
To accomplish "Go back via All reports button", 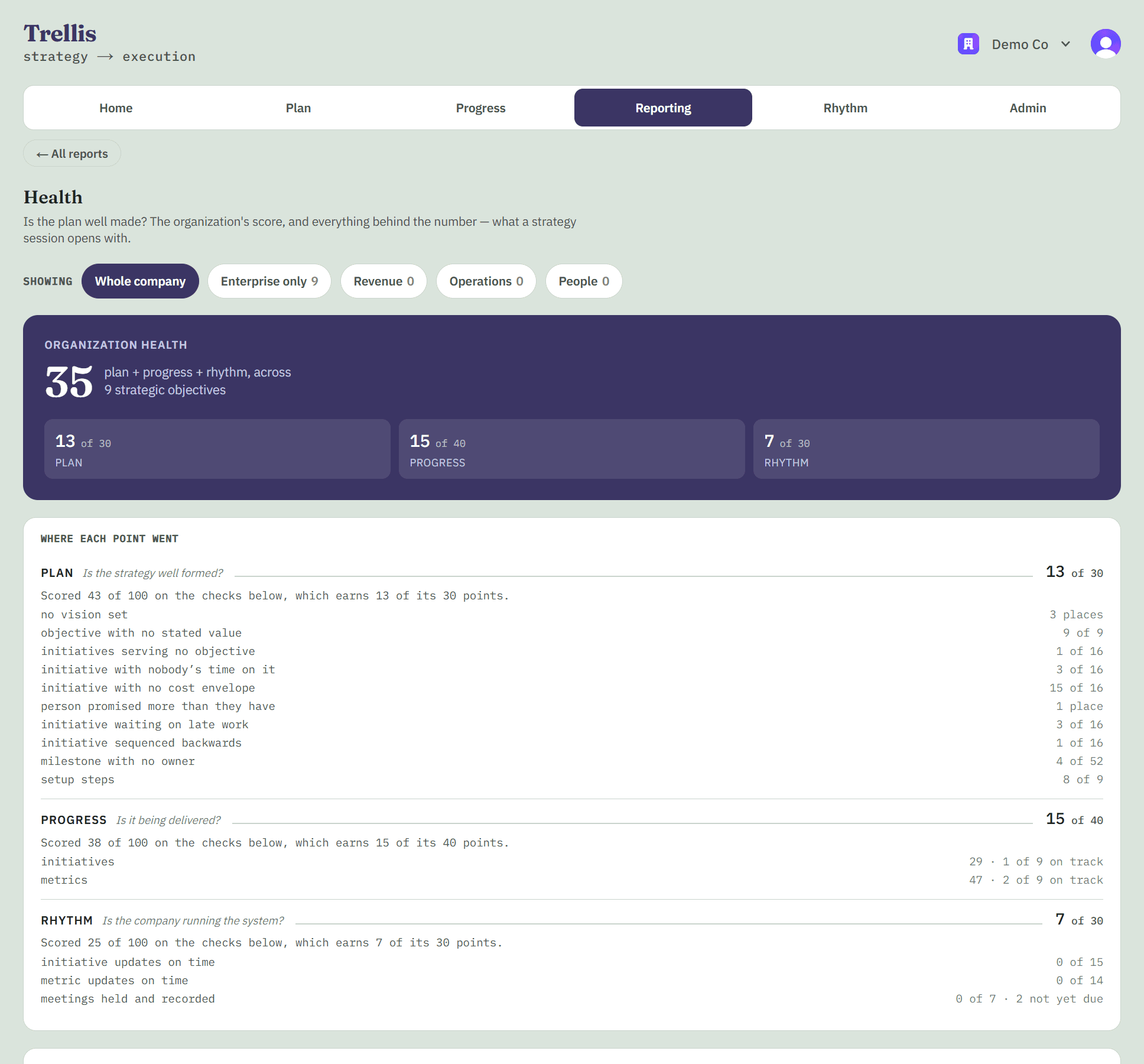I will tap(72, 154).
